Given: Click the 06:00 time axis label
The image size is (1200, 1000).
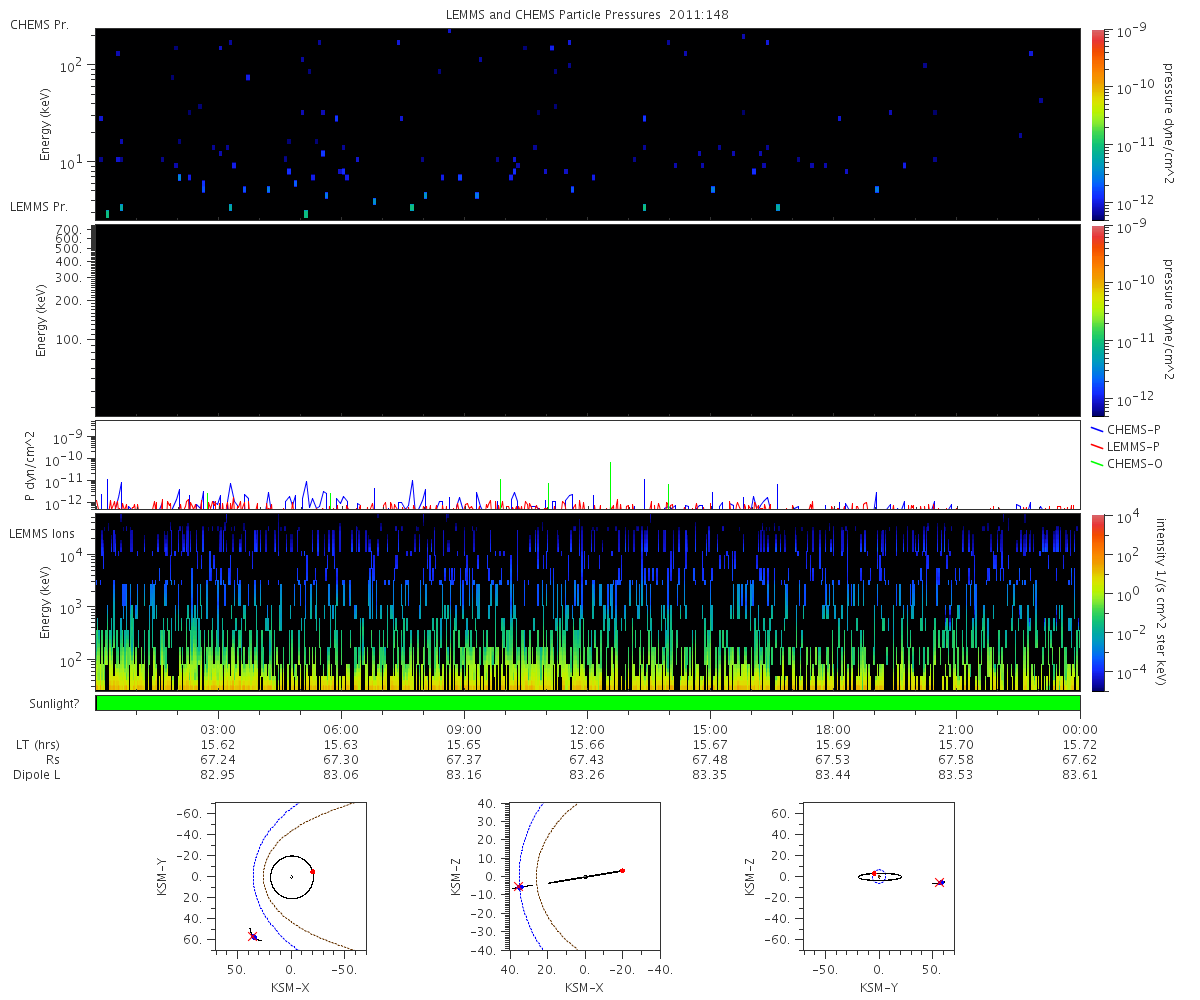Looking at the screenshot, I should [341, 730].
